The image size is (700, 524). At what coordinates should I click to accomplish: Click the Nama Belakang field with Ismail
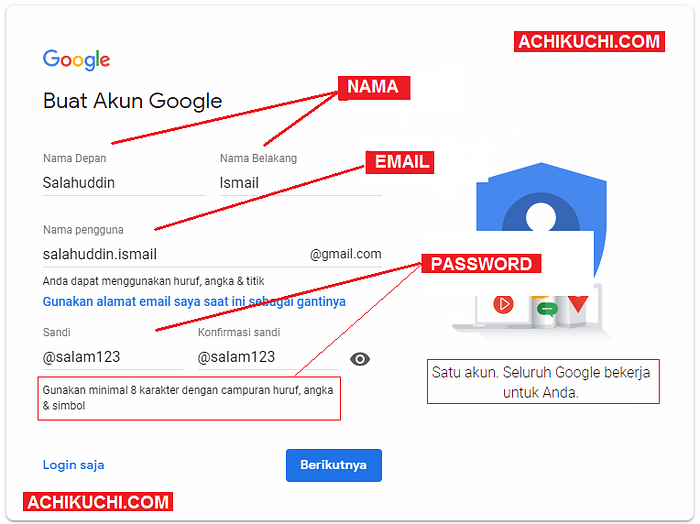300,183
